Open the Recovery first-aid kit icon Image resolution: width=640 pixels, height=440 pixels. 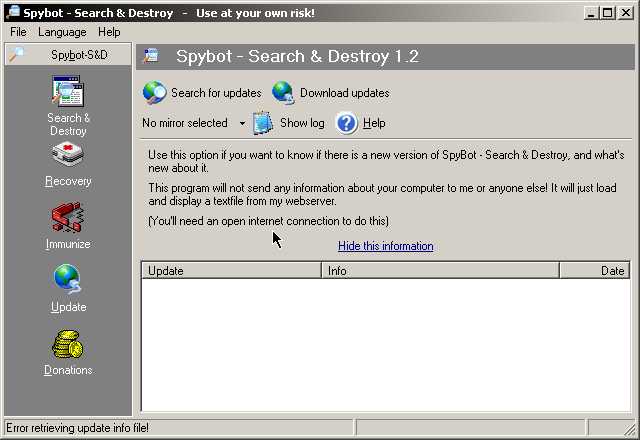tap(68, 154)
